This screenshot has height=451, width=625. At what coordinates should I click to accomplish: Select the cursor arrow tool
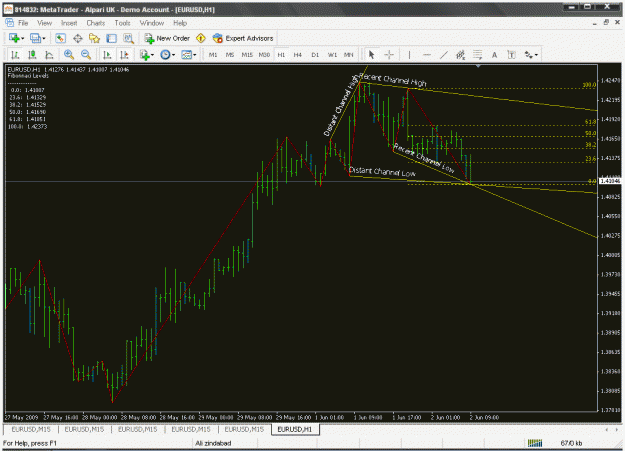pyautogui.click(x=371, y=55)
